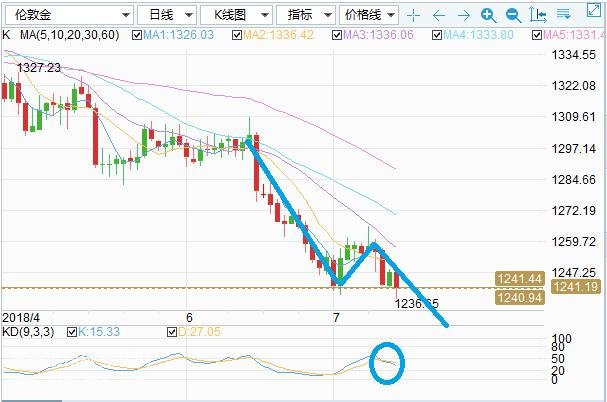This screenshot has width=607, height=402.
Task: Click the axis scale adjustment icon
Action: click(537, 15)
